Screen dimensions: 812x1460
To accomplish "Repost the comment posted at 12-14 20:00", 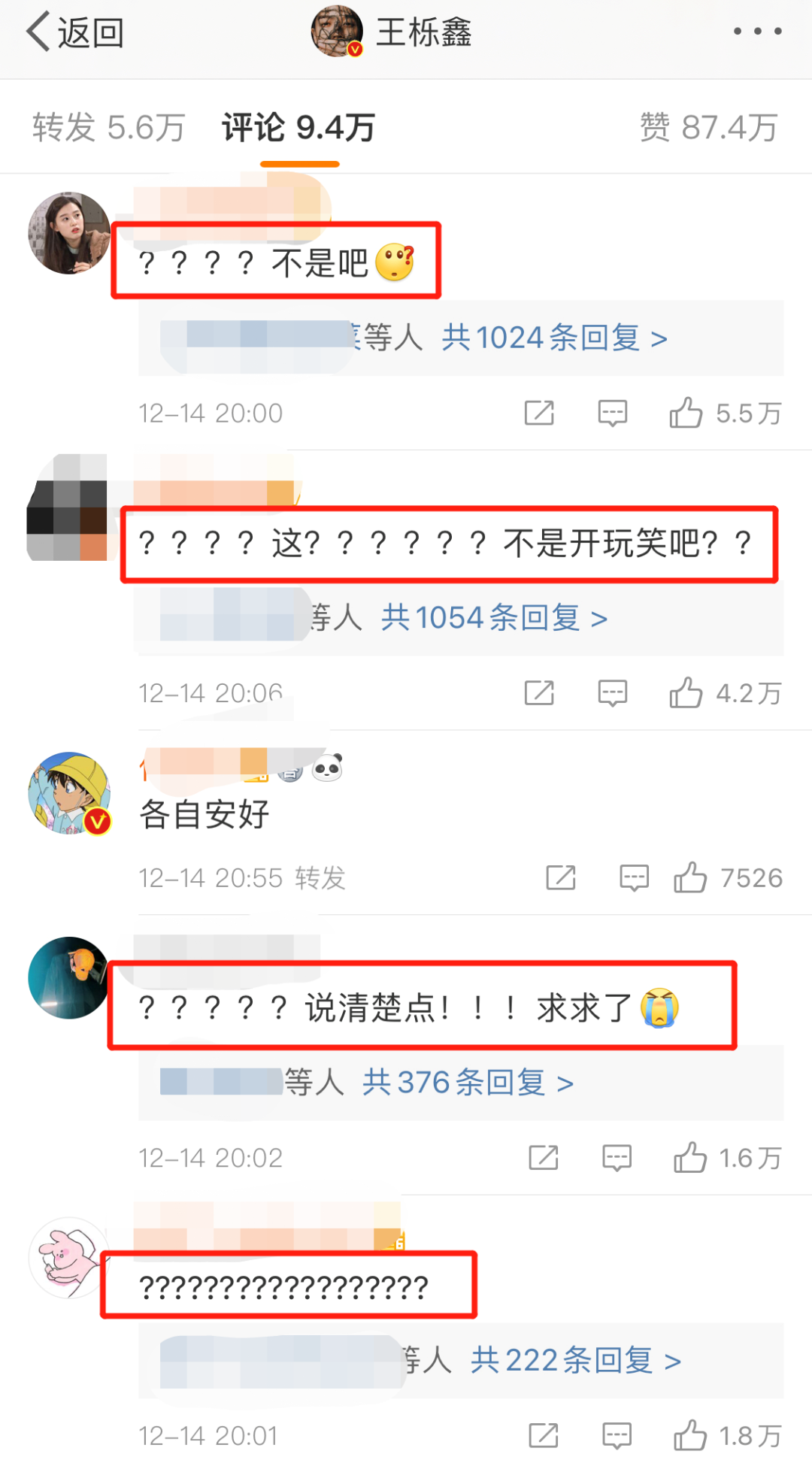I will pyautogui.click(x=539, y=413).
